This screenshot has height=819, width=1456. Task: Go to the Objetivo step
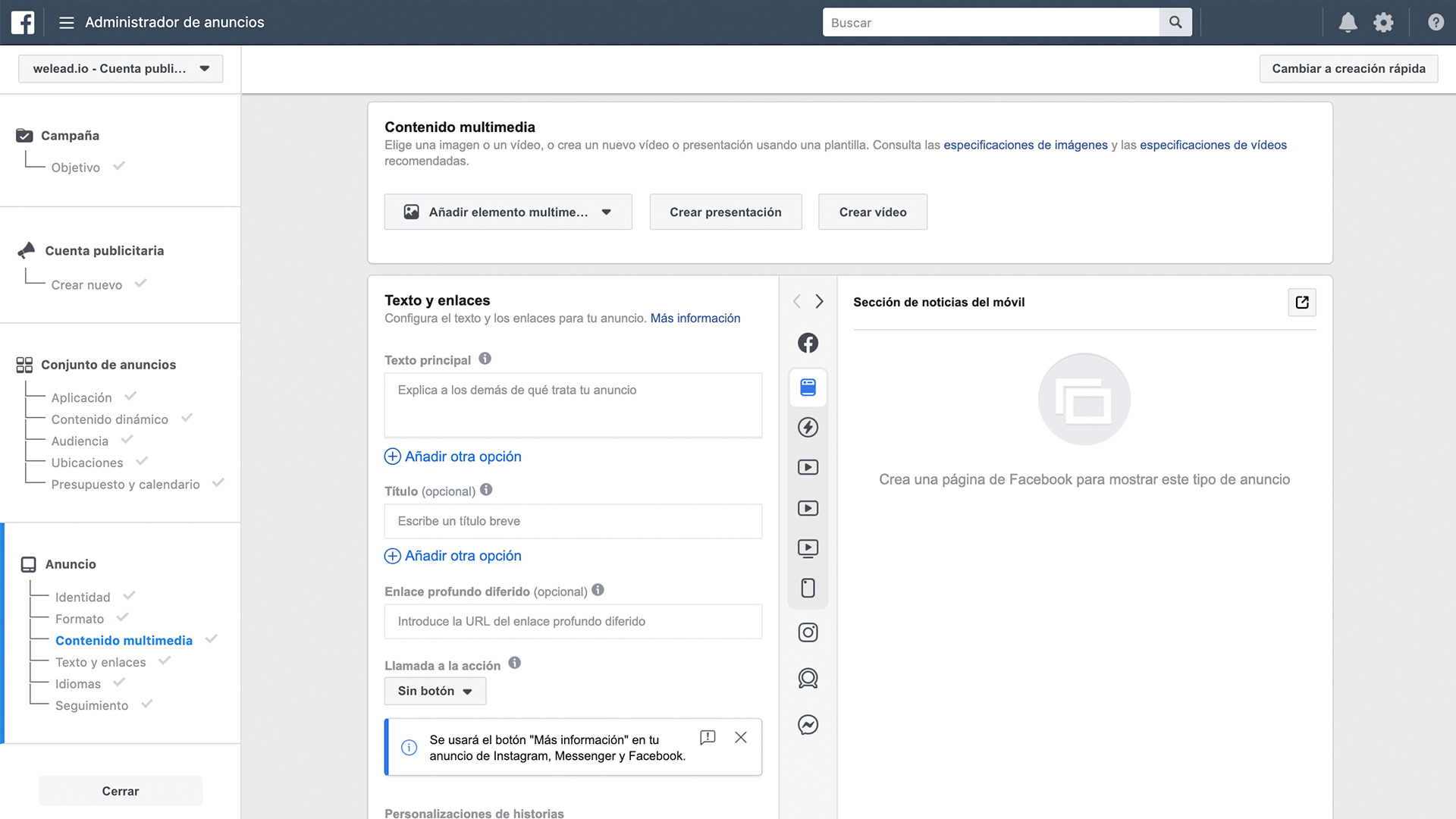pos(76,168)
